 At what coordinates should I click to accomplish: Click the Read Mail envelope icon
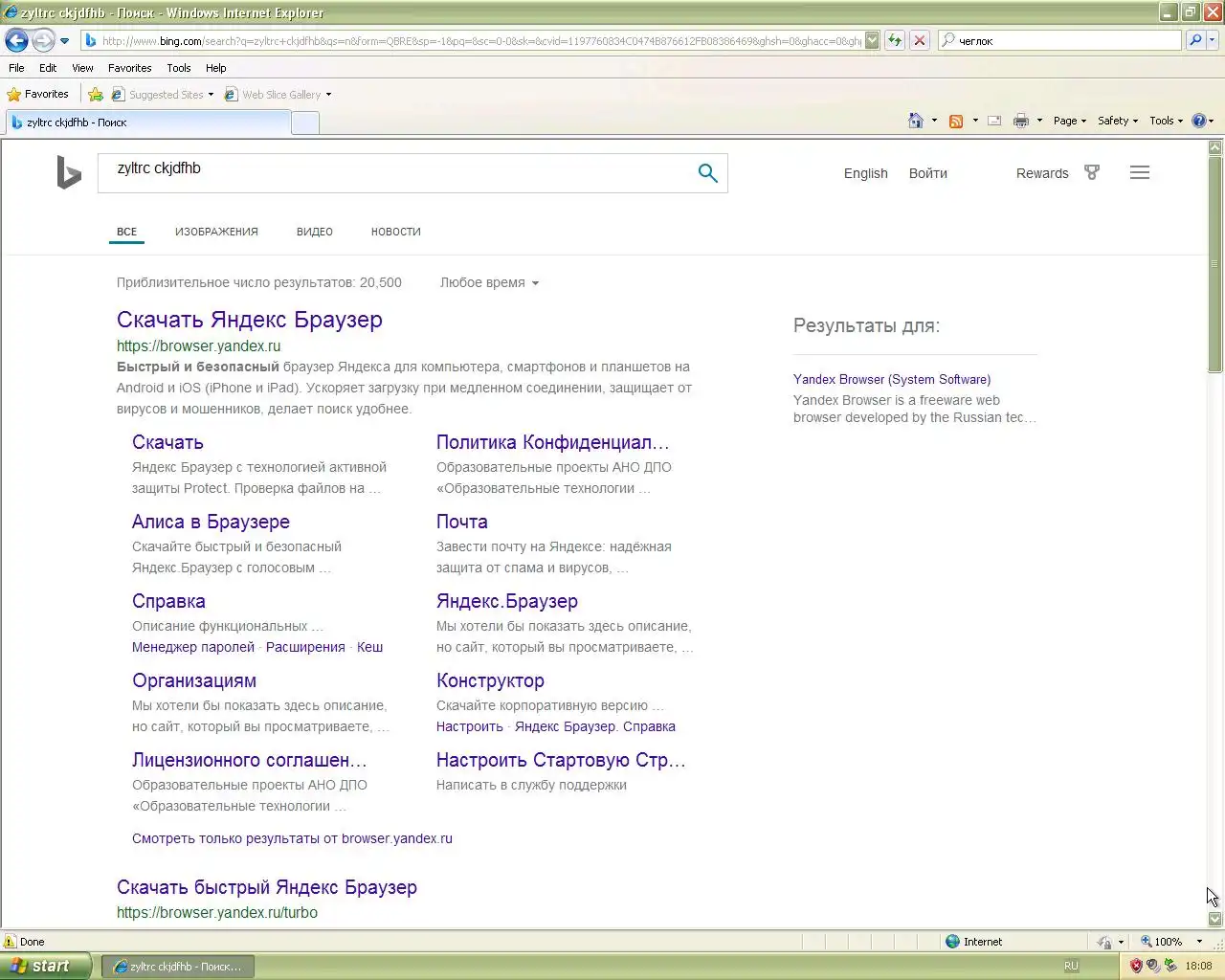click(x=994, y=121)
